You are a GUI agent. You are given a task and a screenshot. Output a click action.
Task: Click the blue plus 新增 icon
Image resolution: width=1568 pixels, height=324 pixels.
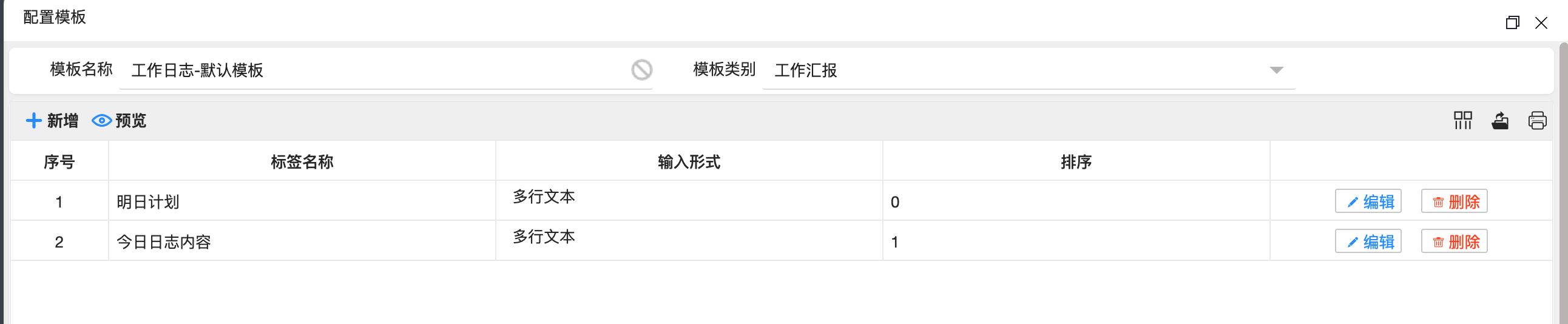(x=33, y=121)
